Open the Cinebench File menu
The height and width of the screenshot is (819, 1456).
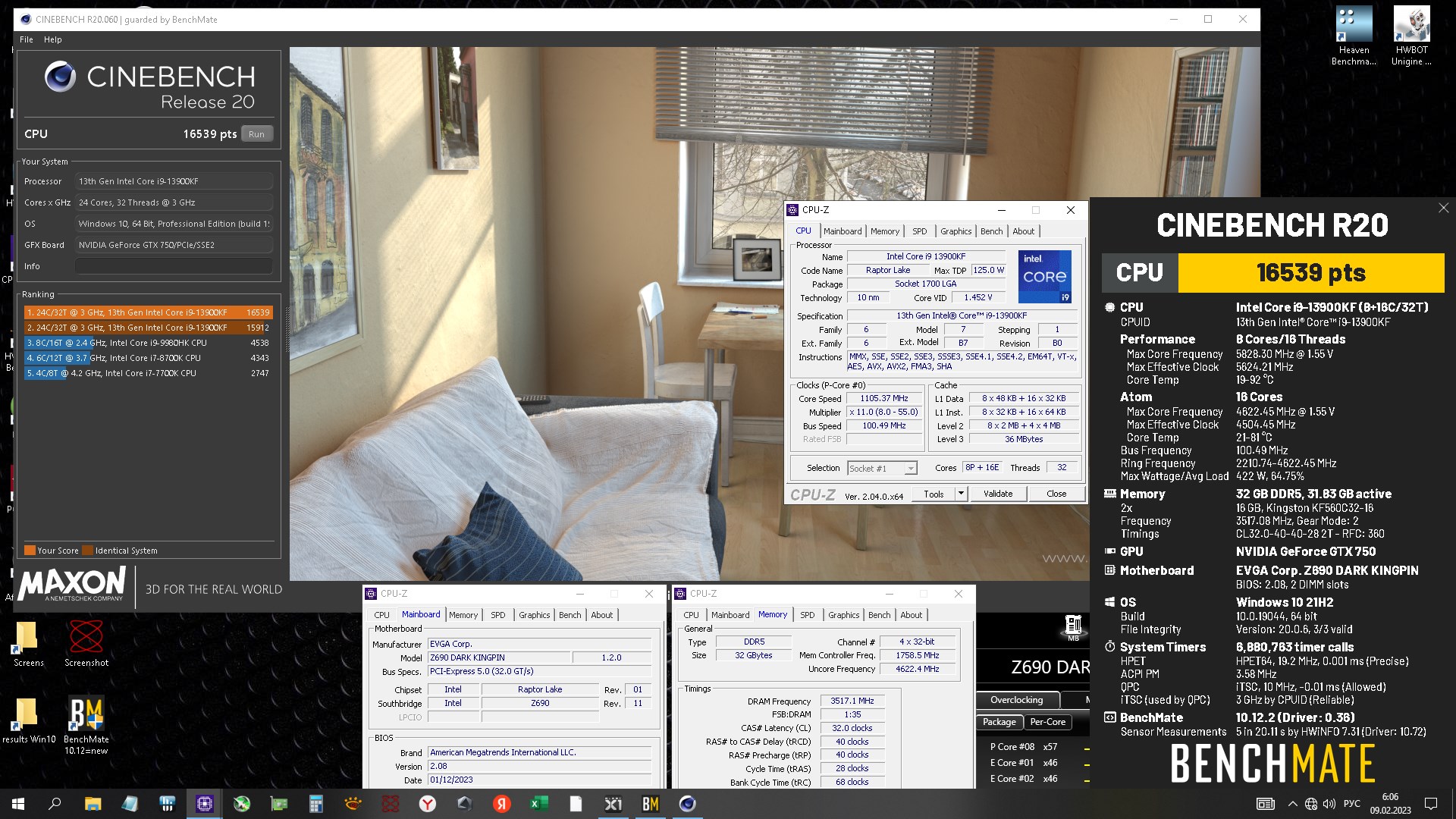tap(27, 39)
